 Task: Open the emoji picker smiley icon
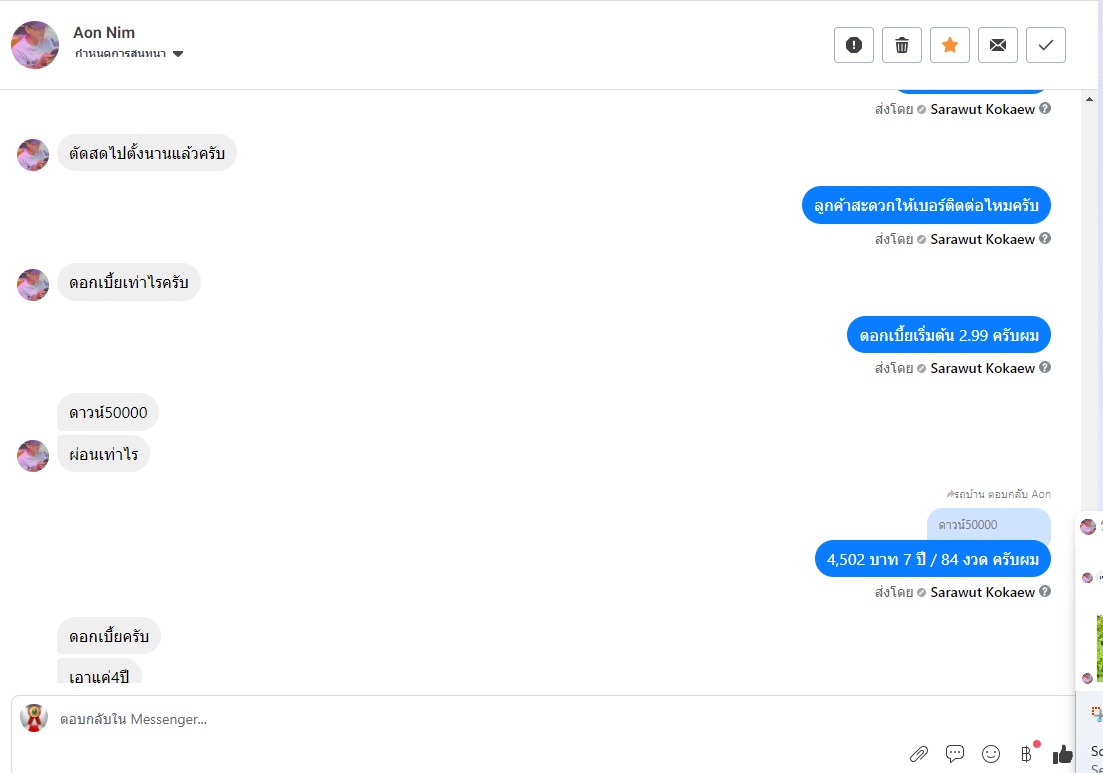(x=991, y=754)
